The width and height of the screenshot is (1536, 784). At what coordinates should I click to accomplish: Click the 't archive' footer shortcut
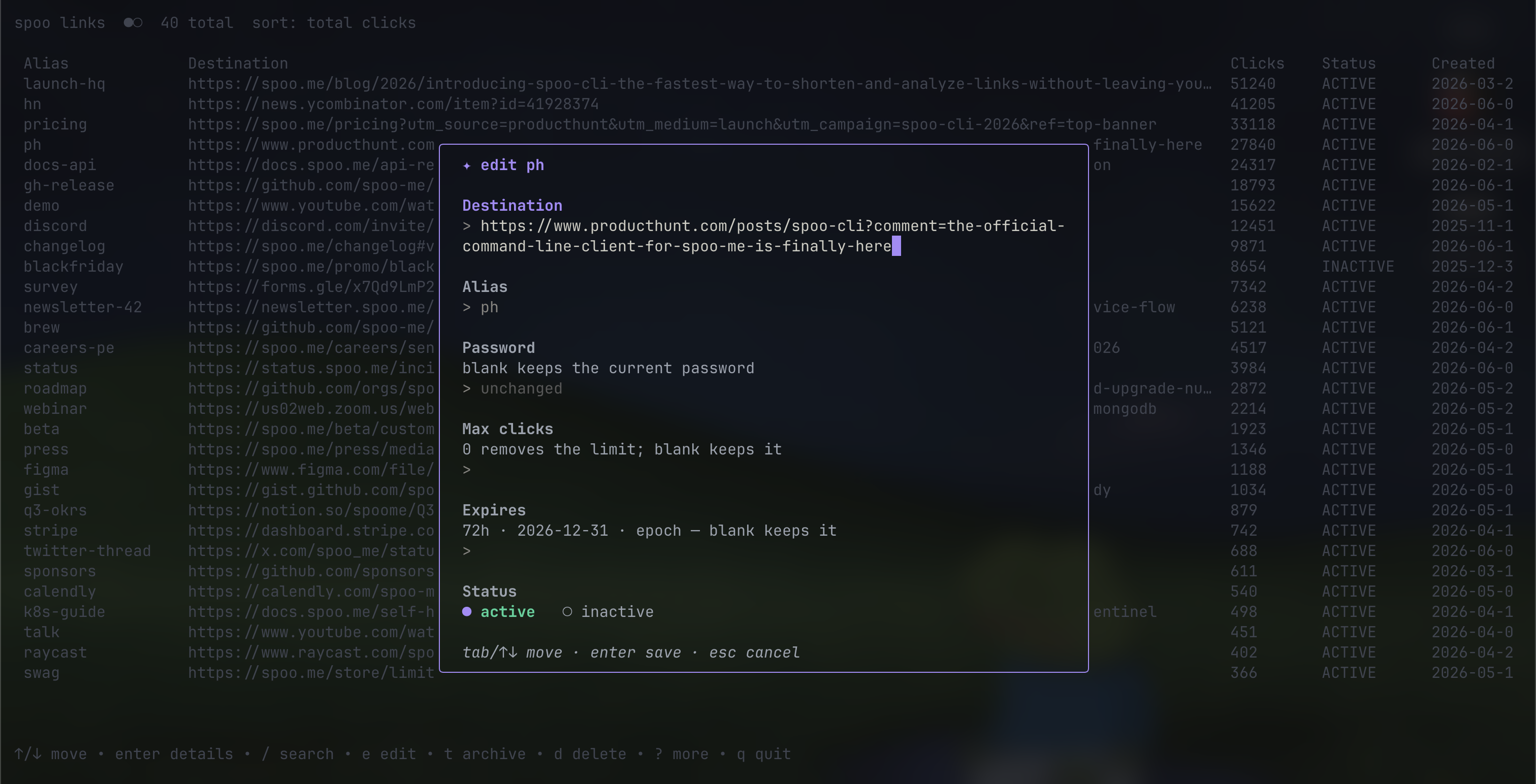click(x=485, y=754)
